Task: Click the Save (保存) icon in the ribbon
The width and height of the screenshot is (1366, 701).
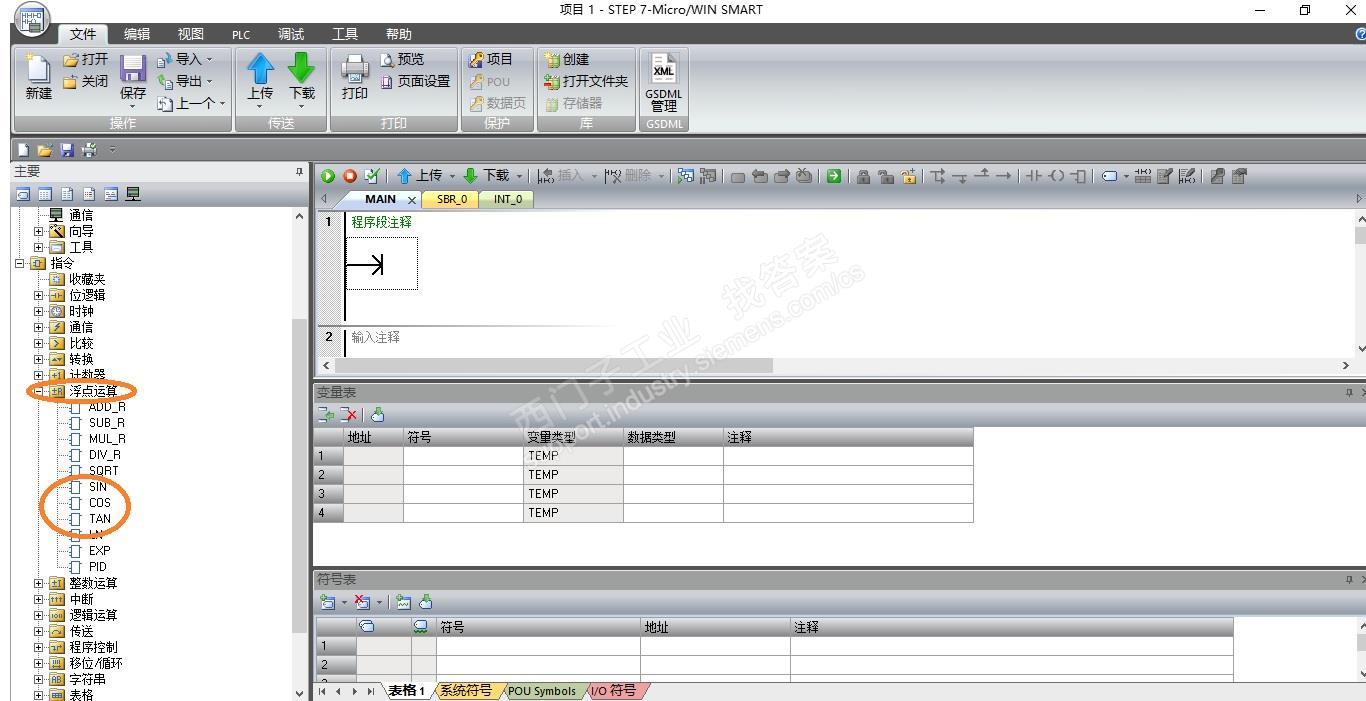Action: (x=132, y=70)
